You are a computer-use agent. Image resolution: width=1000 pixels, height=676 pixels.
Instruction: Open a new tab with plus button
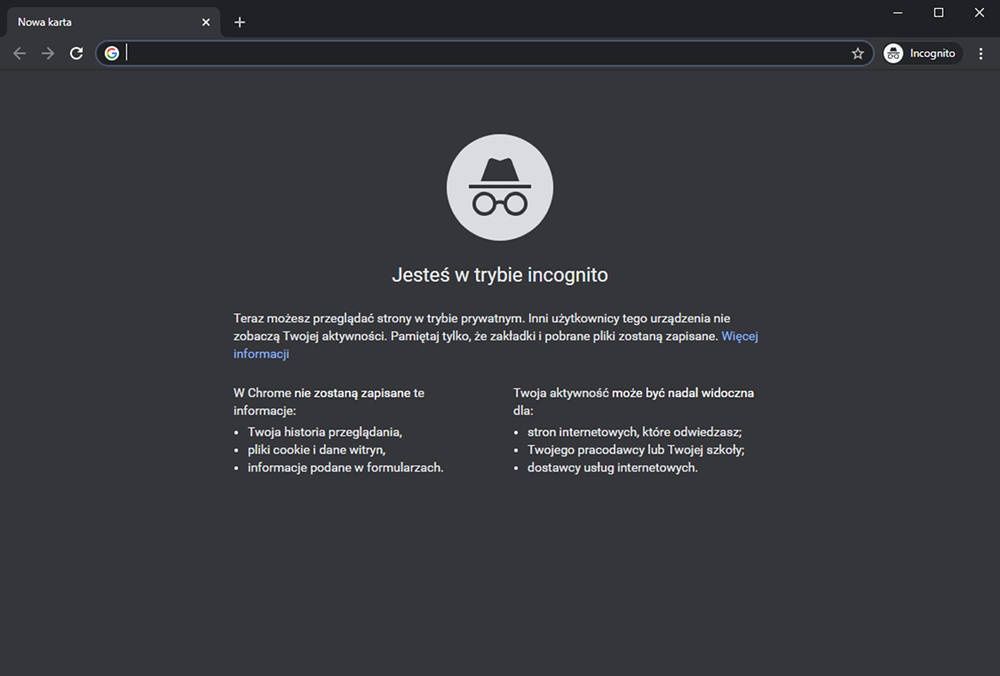click(240, 22)
